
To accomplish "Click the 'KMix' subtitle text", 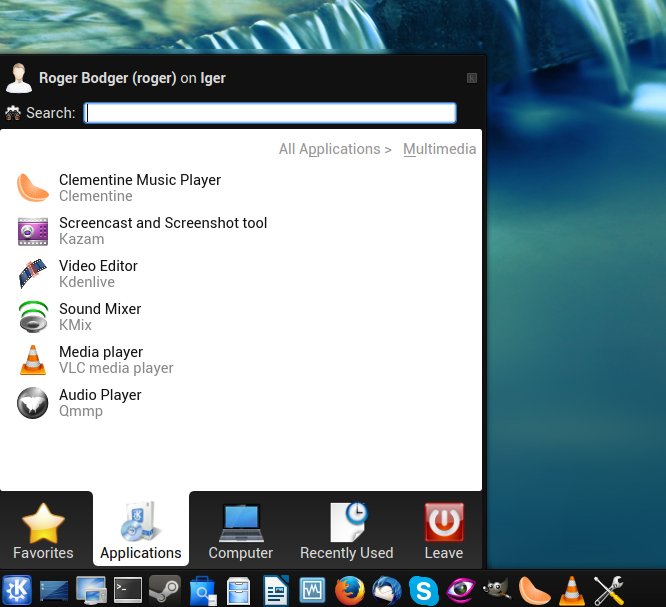I will [75, 325].
